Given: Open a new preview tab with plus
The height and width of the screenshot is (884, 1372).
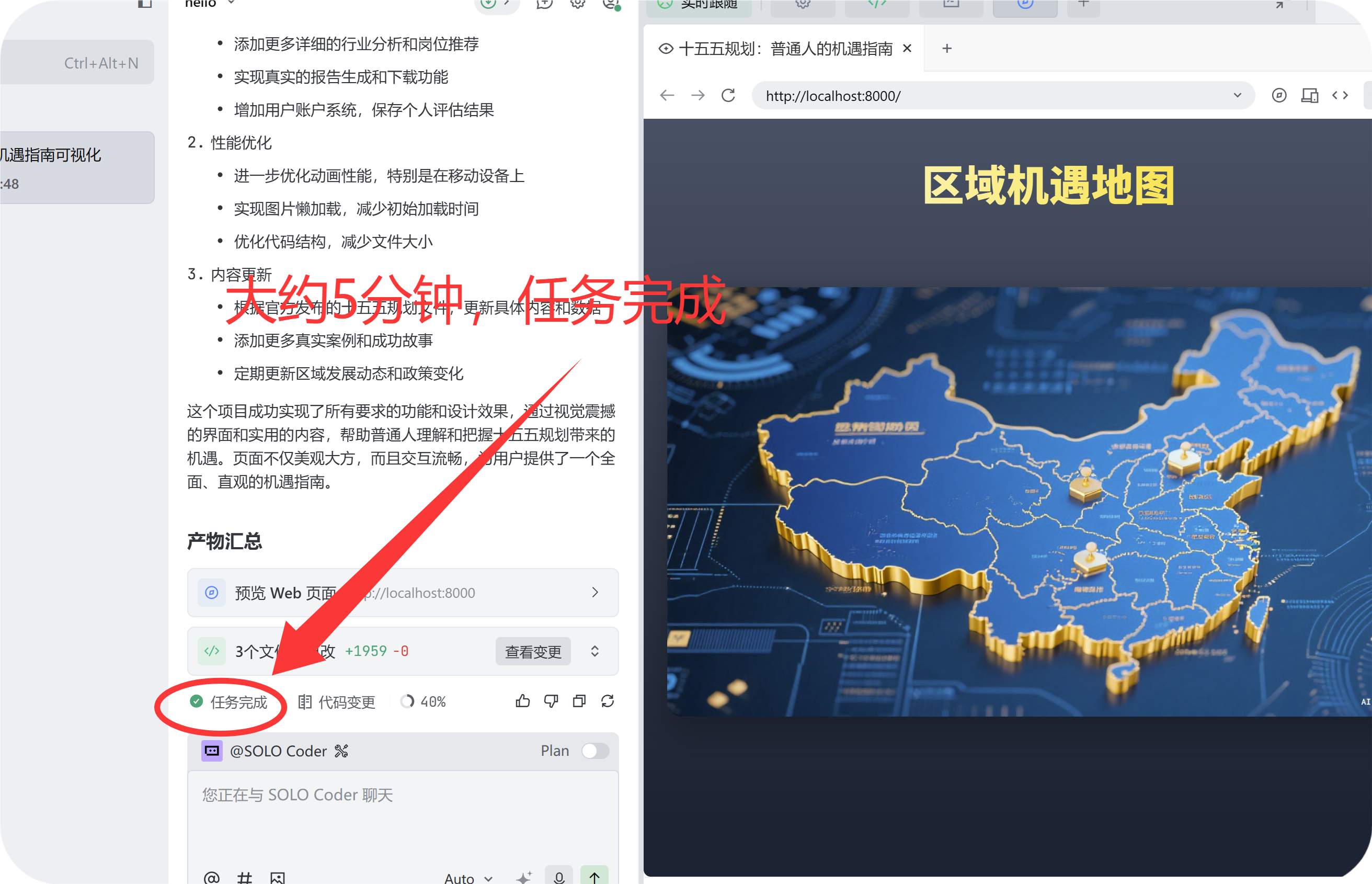Looking at the screenshot, I should point(947,49).
